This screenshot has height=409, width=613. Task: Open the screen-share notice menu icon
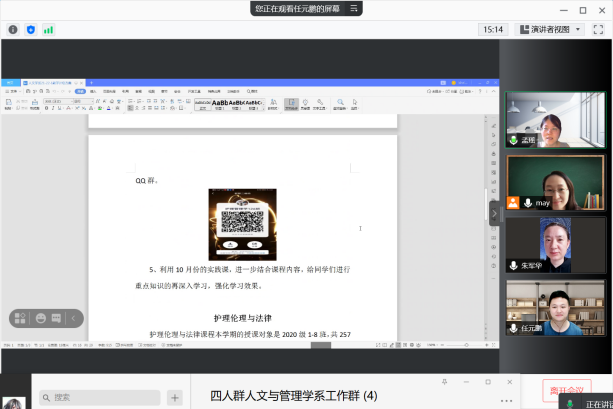[x=353, y=8]
